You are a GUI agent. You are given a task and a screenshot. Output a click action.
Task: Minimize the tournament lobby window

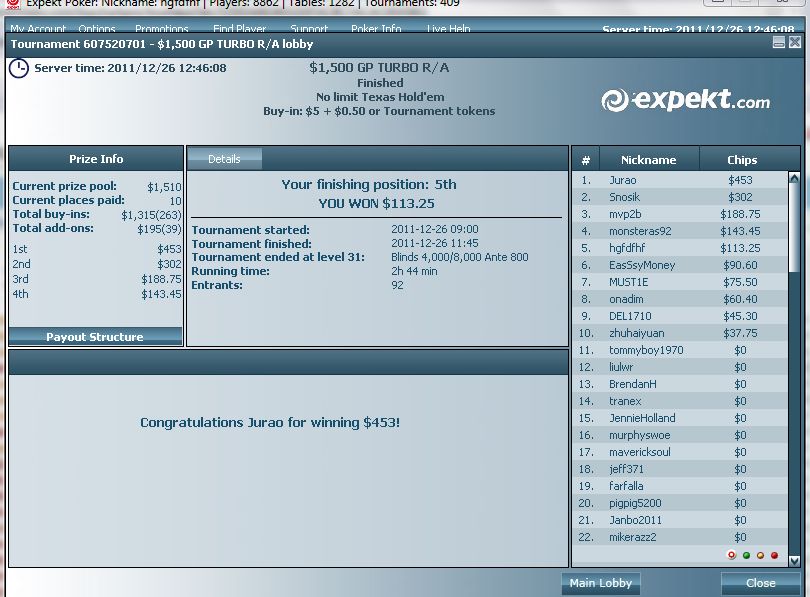779,42
